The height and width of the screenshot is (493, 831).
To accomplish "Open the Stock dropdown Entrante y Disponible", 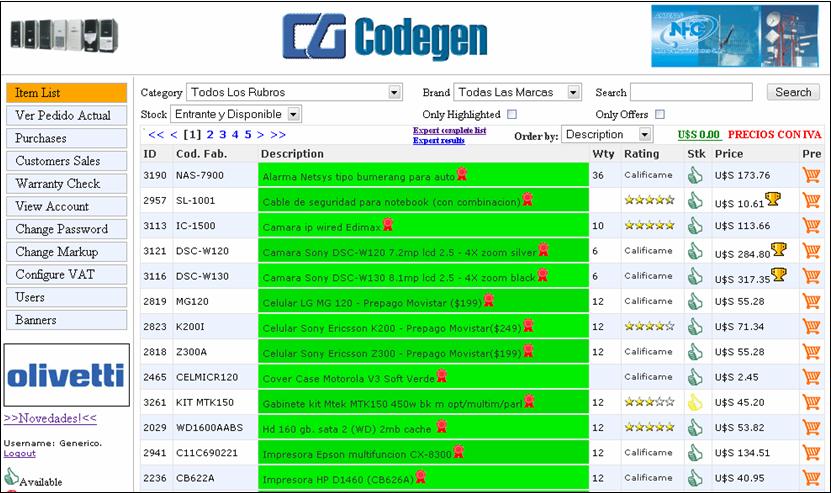I will click(x=236, y=114).
